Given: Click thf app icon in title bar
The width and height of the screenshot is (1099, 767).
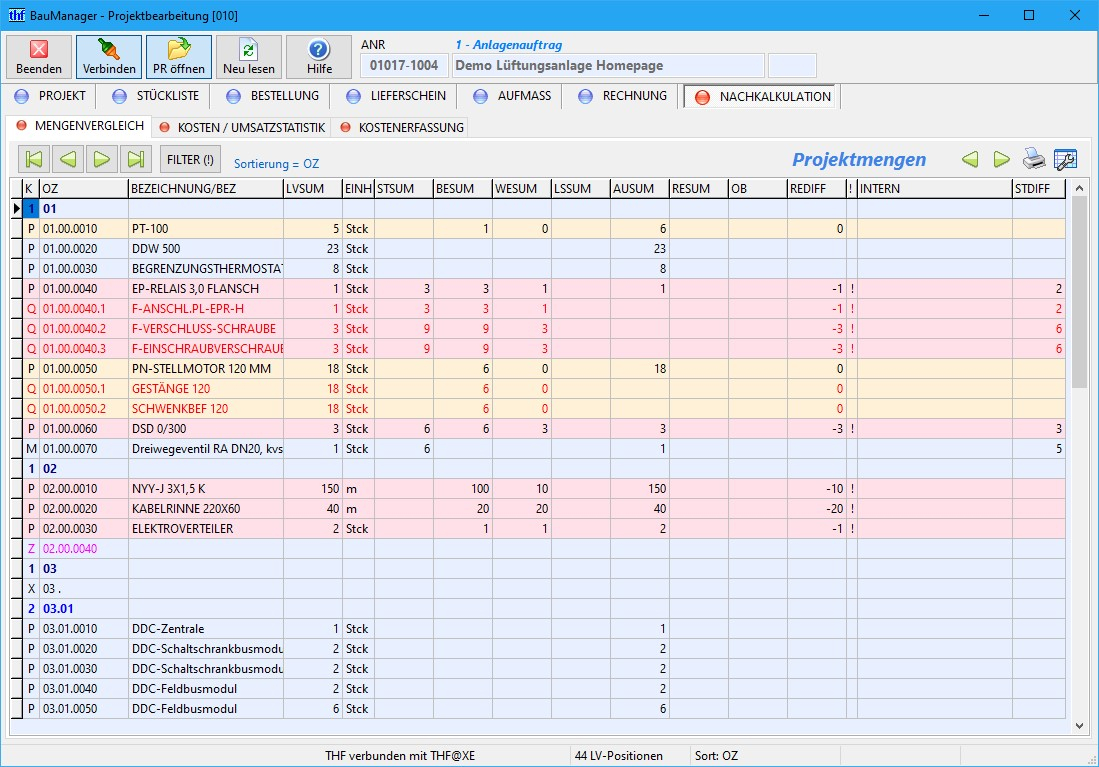Looking at the screenshot, I should click(16, 15).
